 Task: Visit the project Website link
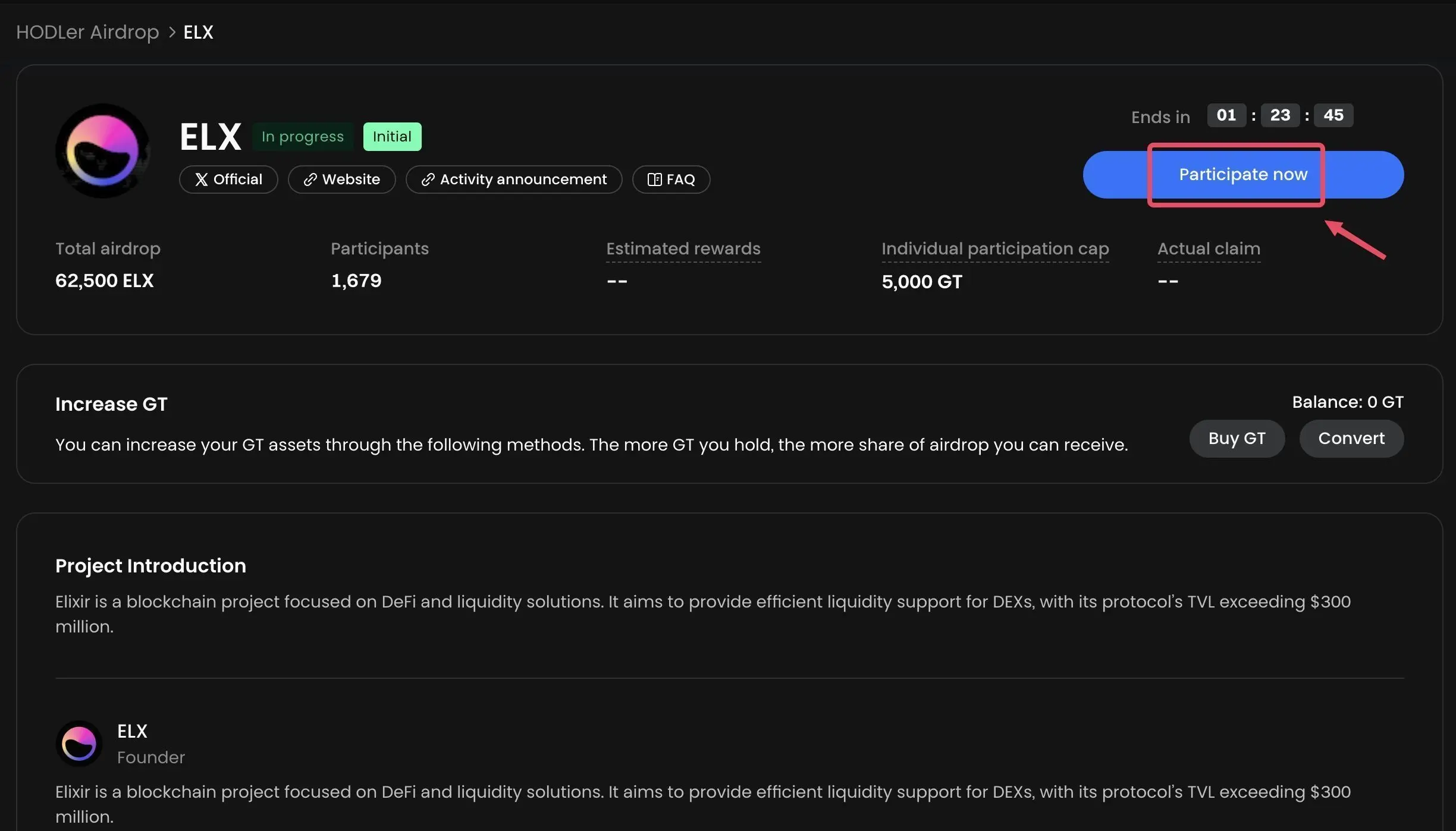tap(350, 180)
